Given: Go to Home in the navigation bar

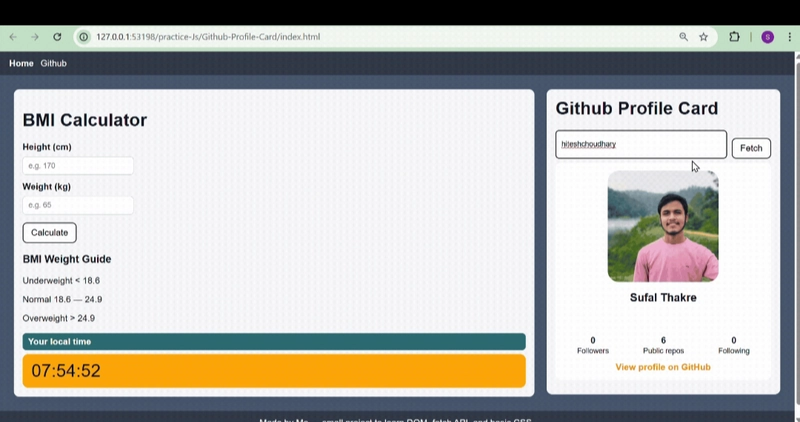Looking at the screenshot, I should tap(21, 64).
